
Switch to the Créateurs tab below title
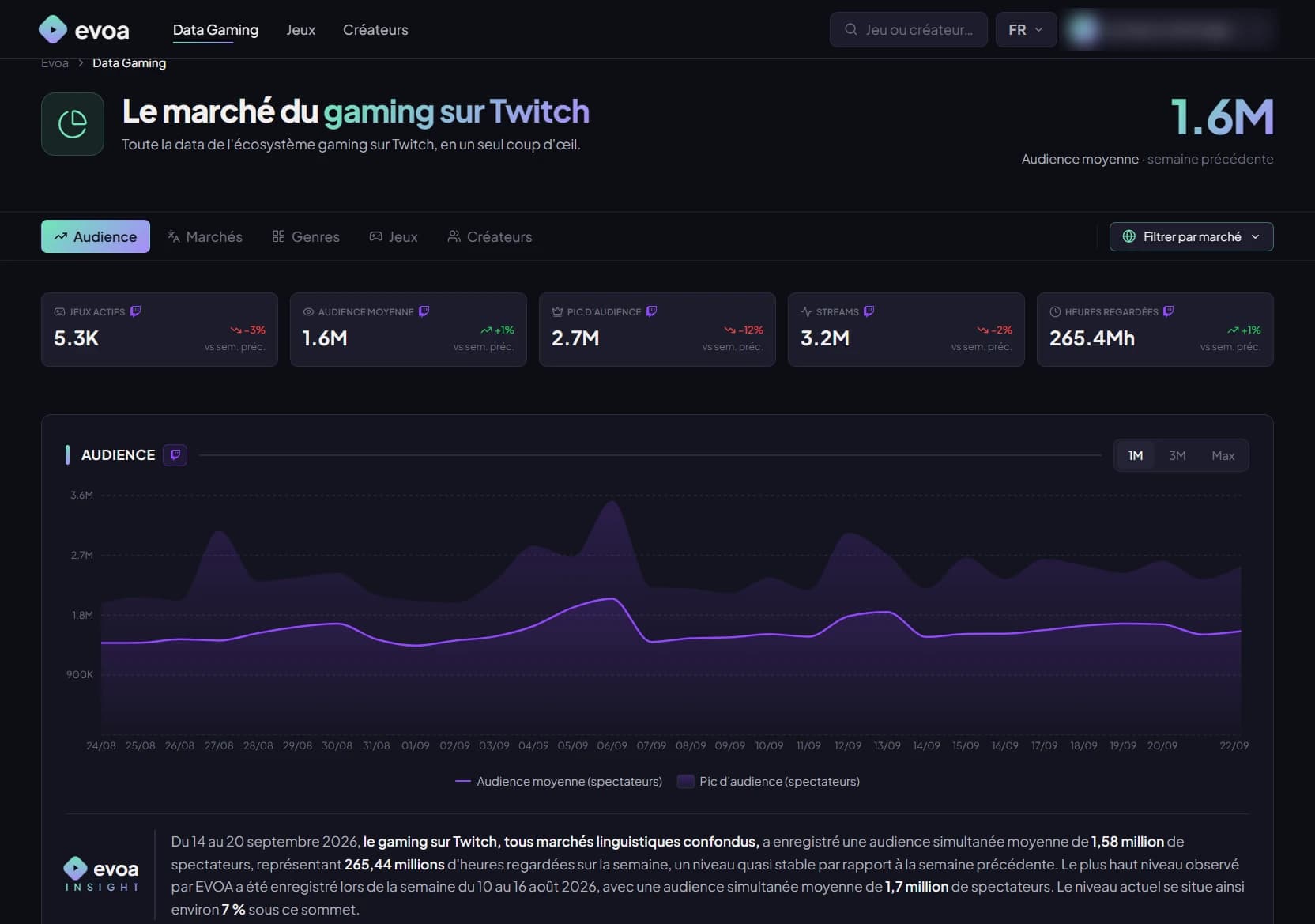point(490,236)
